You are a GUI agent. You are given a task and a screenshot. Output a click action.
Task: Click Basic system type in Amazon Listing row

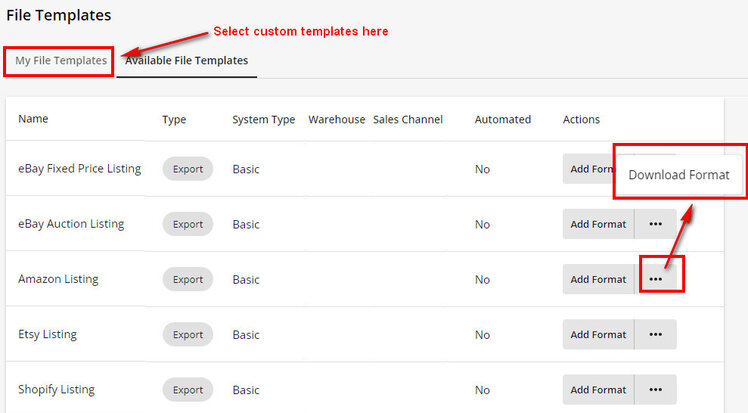click(x=246, y=279)
